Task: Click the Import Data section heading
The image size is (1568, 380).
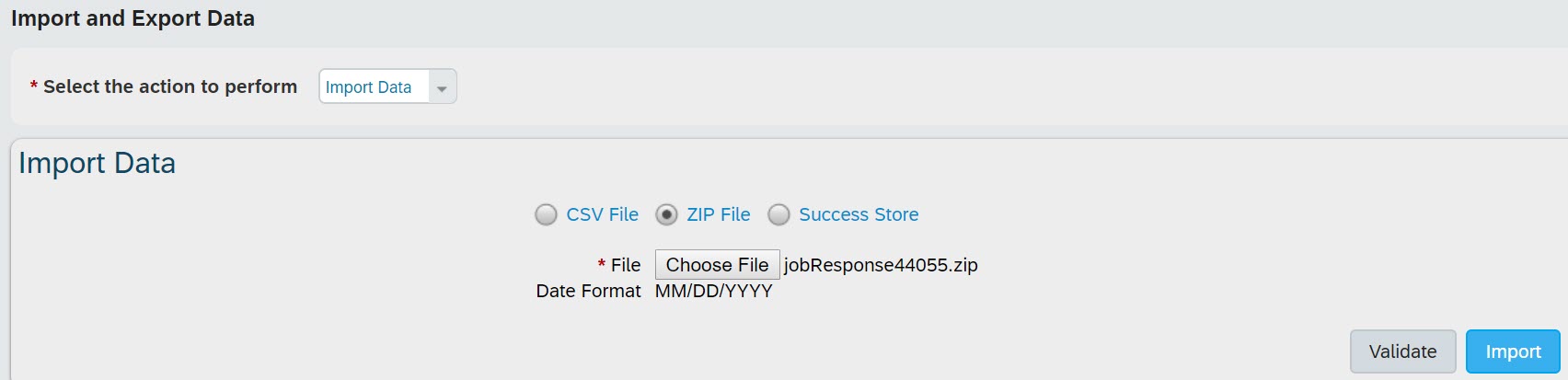Action: [x=97, y=163]
